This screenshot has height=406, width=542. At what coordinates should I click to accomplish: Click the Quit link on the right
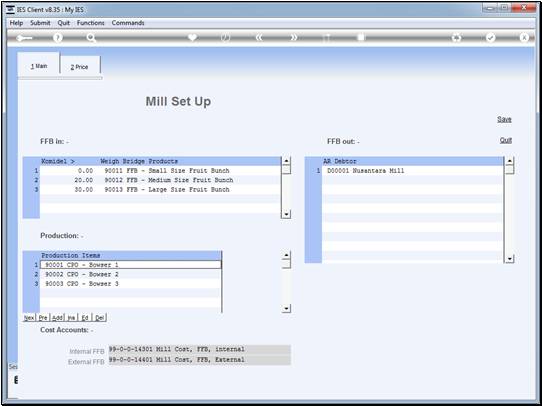pyautogui.click(x=506, y=140)
